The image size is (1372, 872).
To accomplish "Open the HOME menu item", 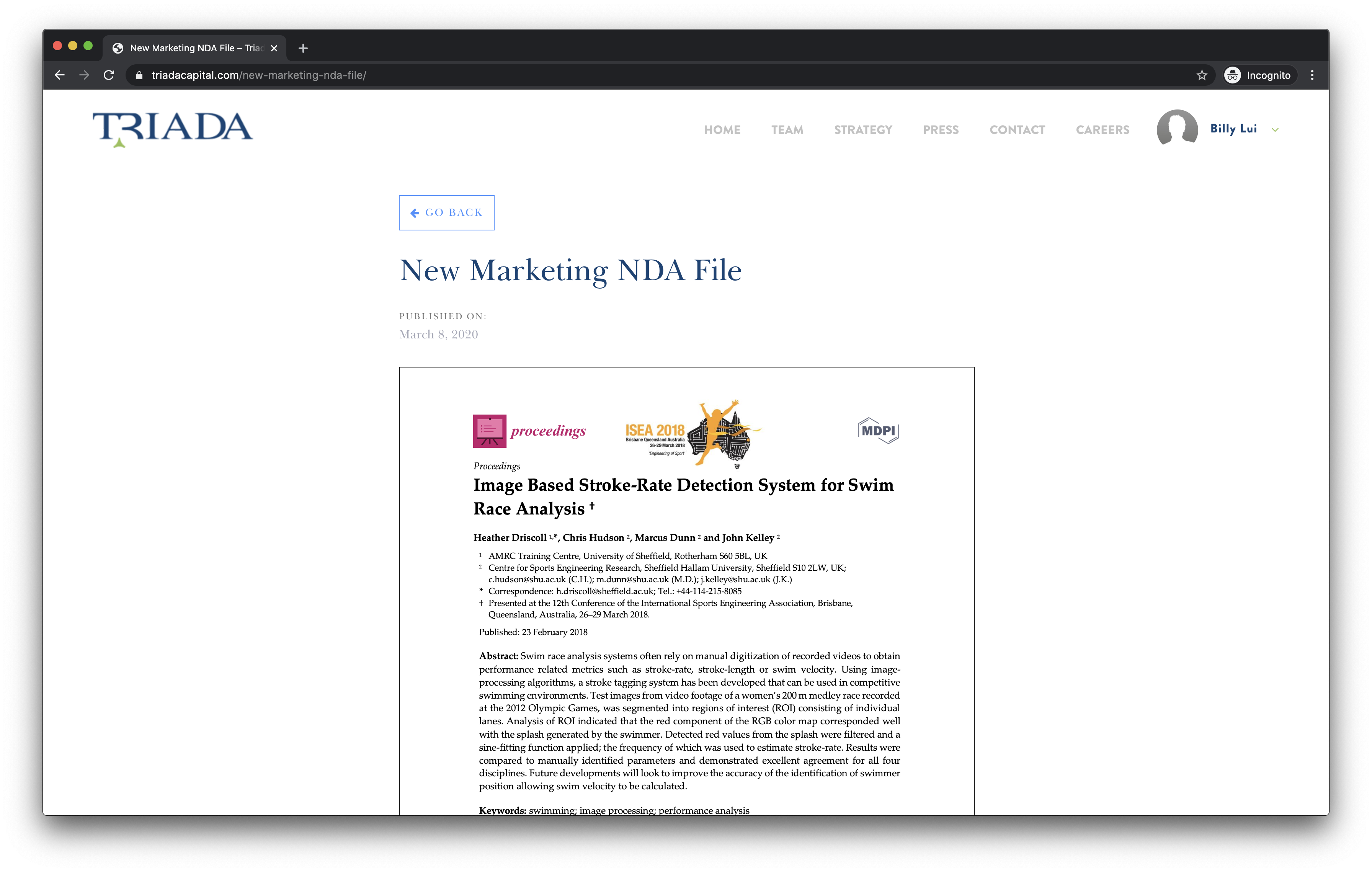I will click(x=722, y=130).
